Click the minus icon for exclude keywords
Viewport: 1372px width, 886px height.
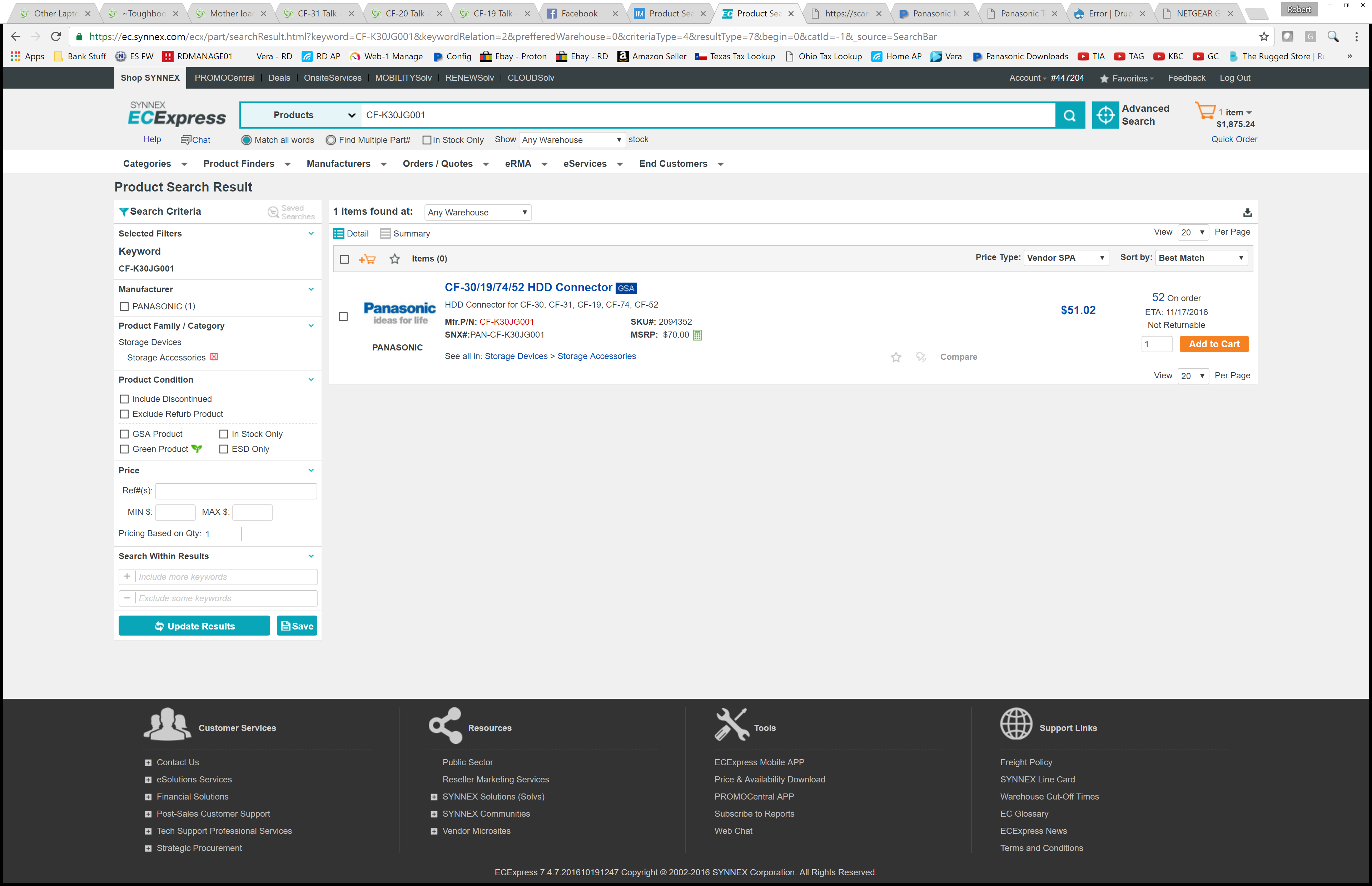tap(127, 598)
